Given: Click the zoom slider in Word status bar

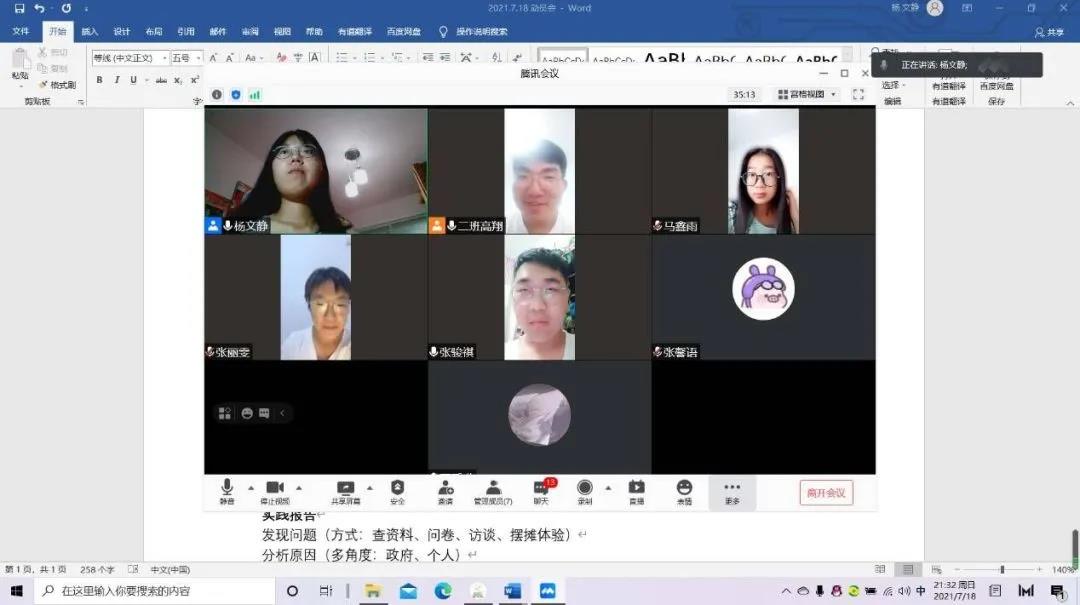Looking at the screenshot, I should click(1002, 569).
